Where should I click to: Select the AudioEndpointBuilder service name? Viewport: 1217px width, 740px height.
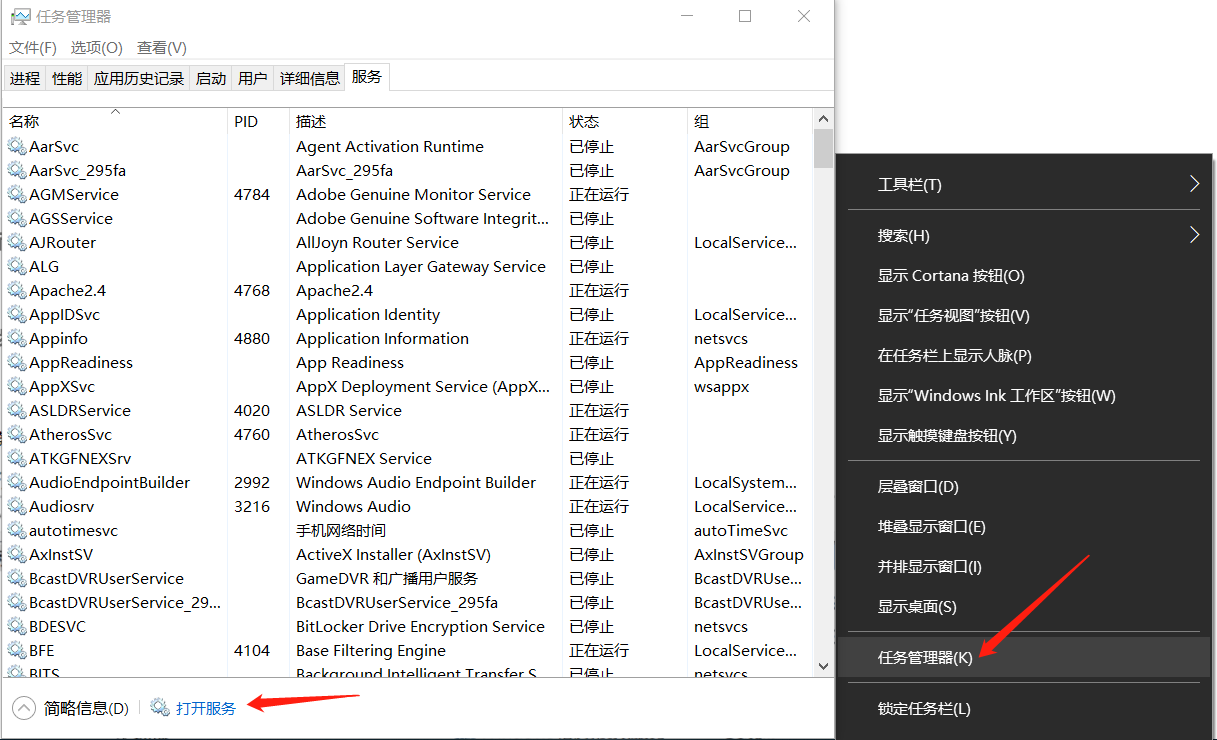(109, 482)
